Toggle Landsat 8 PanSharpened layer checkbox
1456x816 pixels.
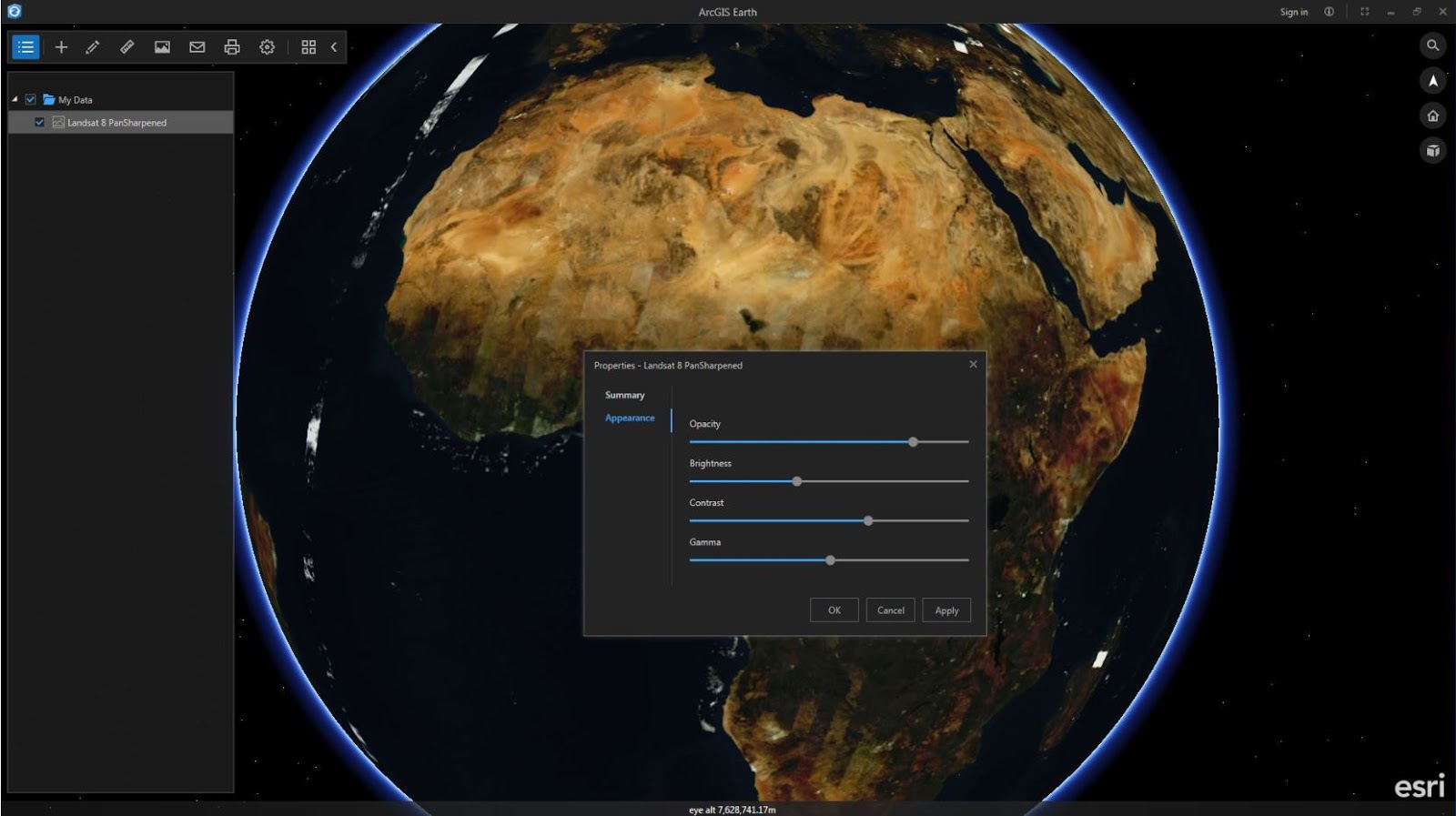[39, 122]
